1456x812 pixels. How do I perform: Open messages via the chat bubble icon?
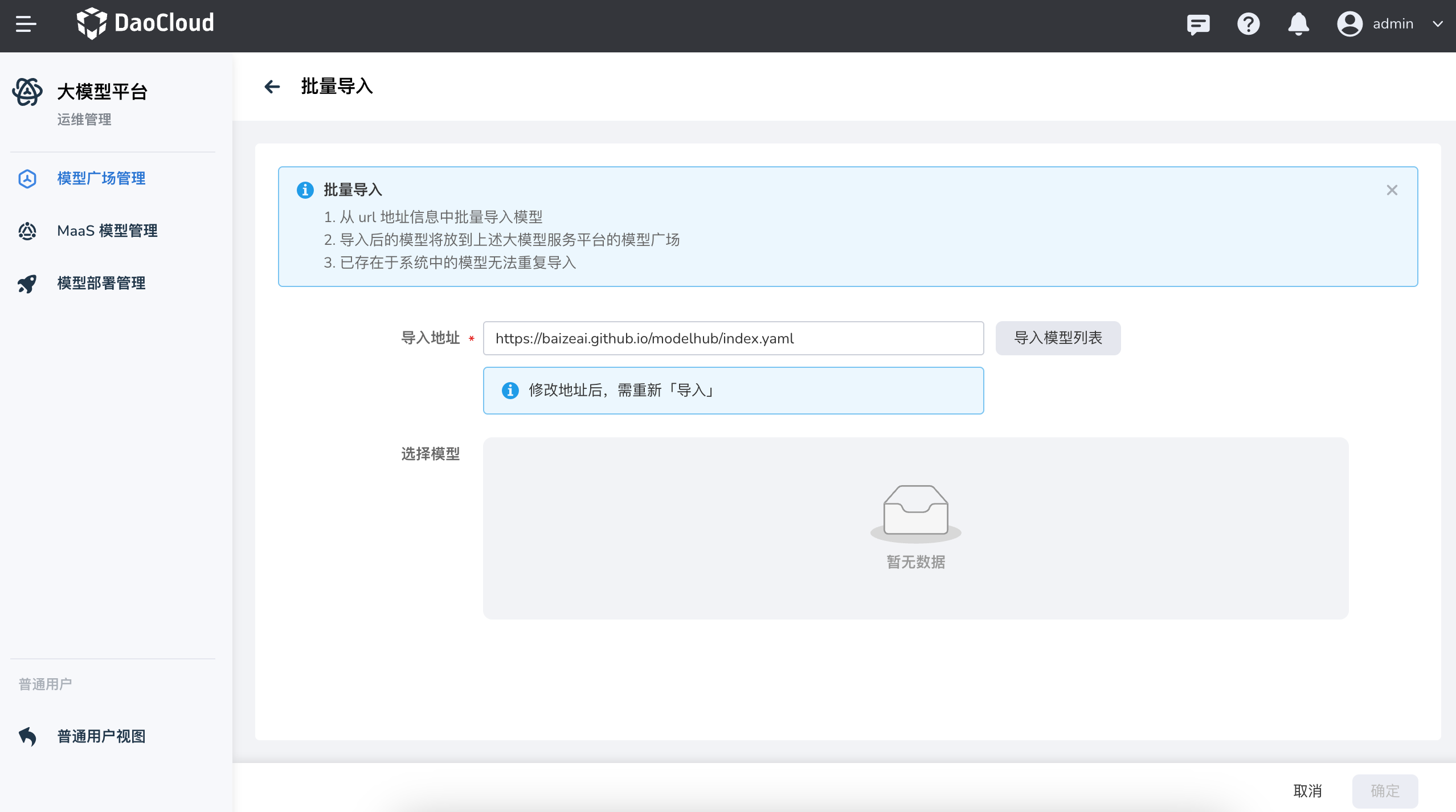1197,24
